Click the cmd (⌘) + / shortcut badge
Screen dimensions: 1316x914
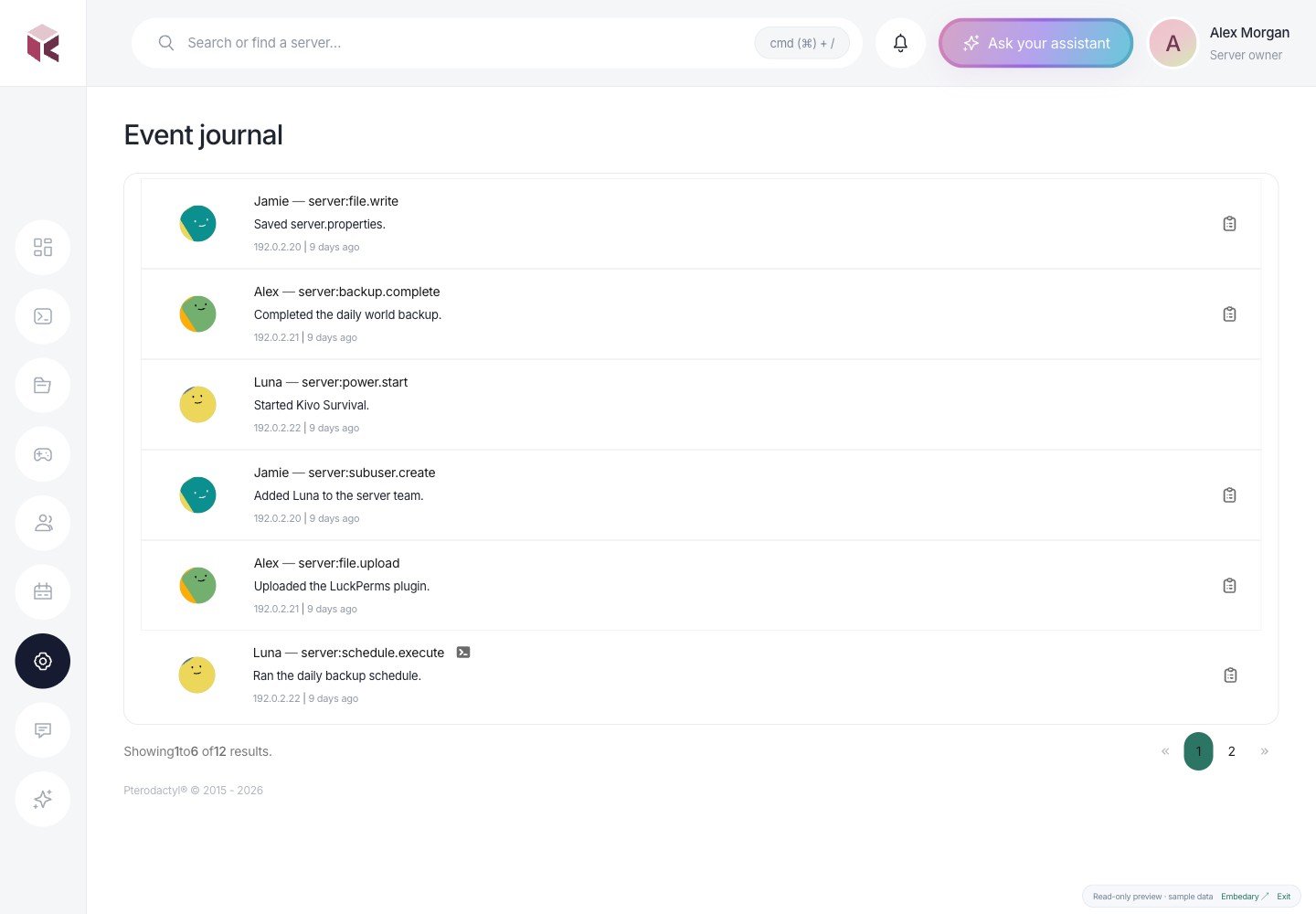tap(801, 43)
